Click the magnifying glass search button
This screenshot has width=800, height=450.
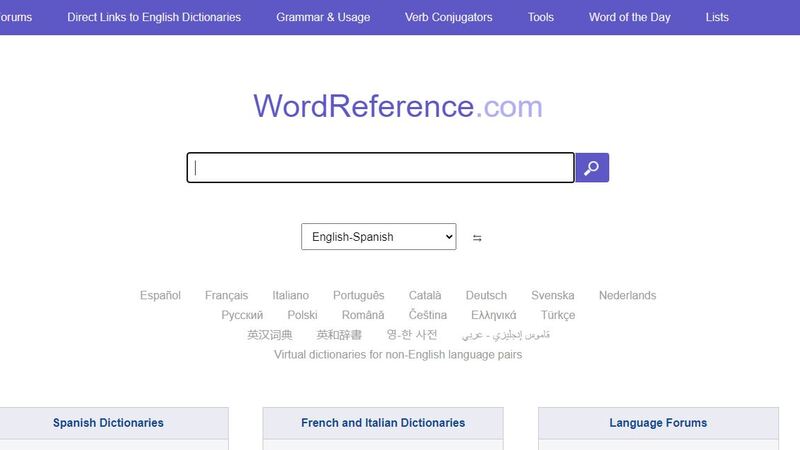point(592,167)
